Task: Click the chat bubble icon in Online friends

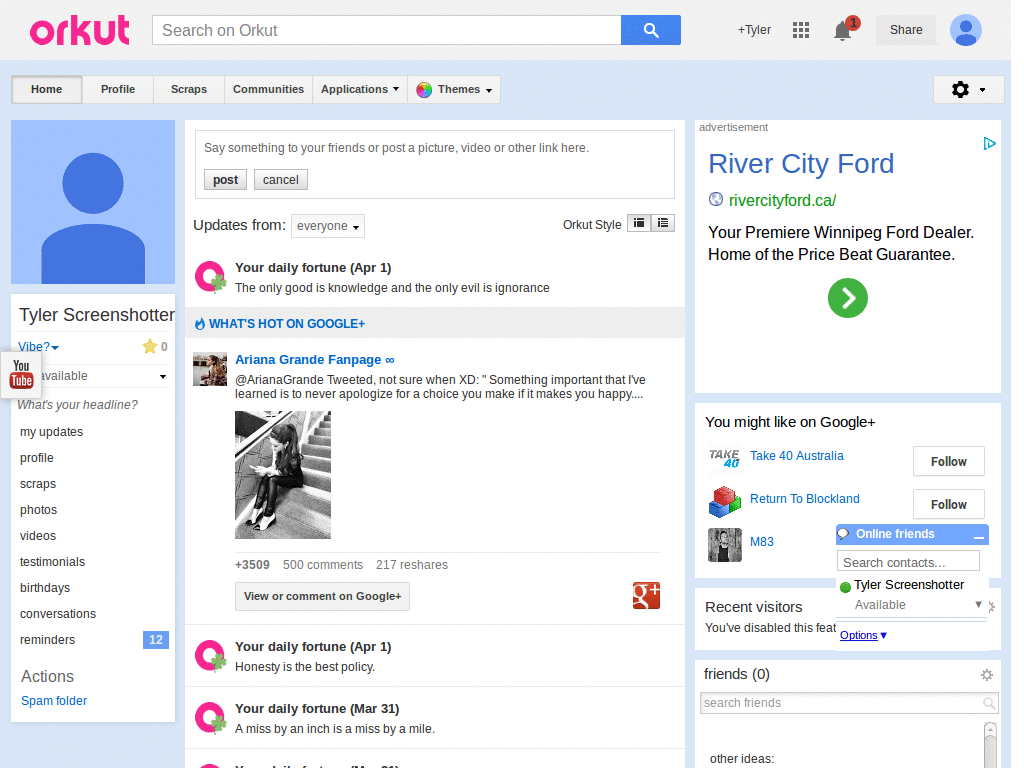Action: pyautogui.click(x=843, y=534)
